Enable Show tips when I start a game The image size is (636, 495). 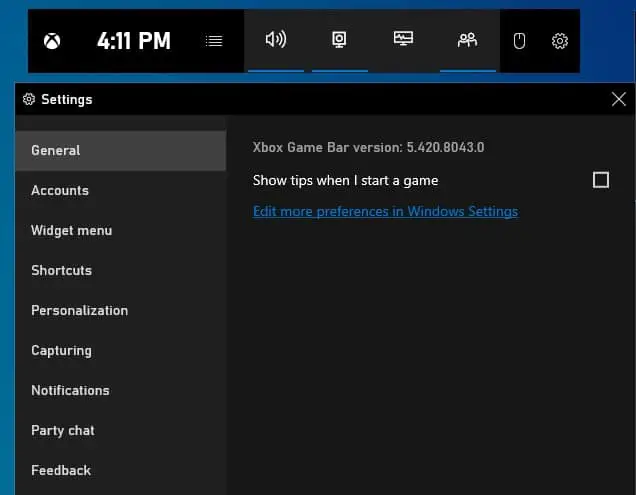[x=601, y=180]
